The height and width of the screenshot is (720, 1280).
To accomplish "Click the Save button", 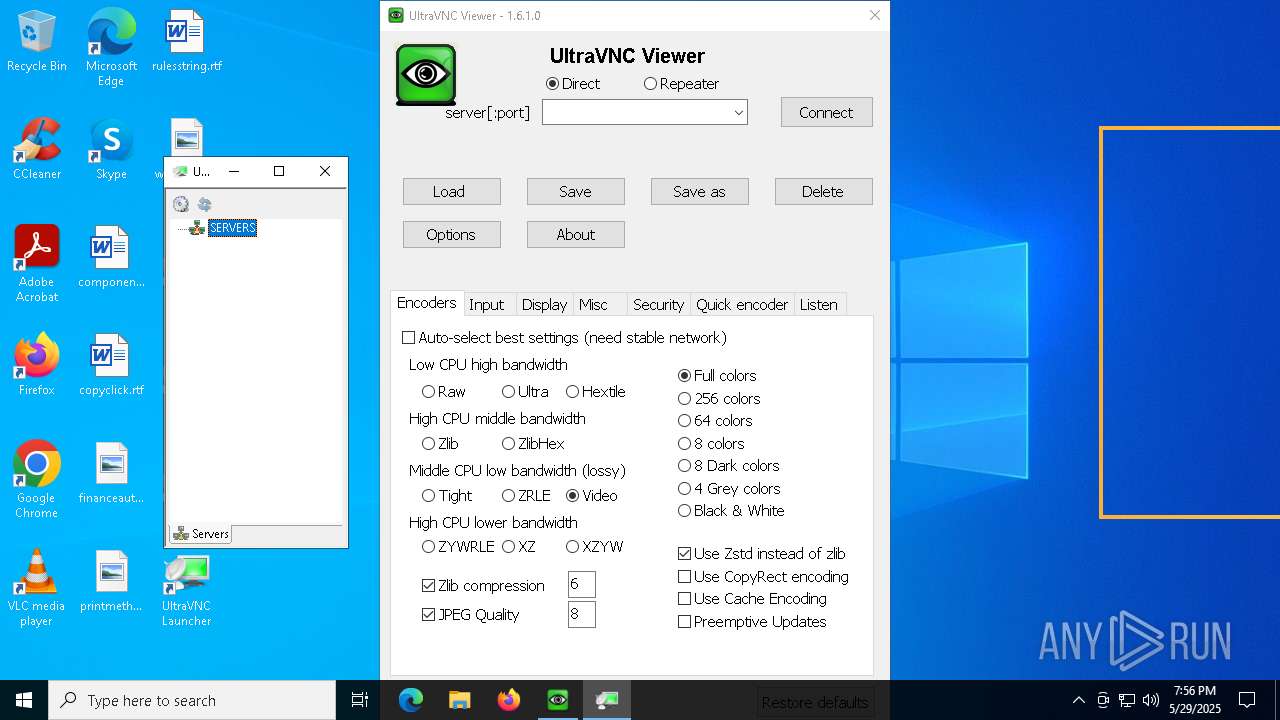I will [x=575, y=191].
